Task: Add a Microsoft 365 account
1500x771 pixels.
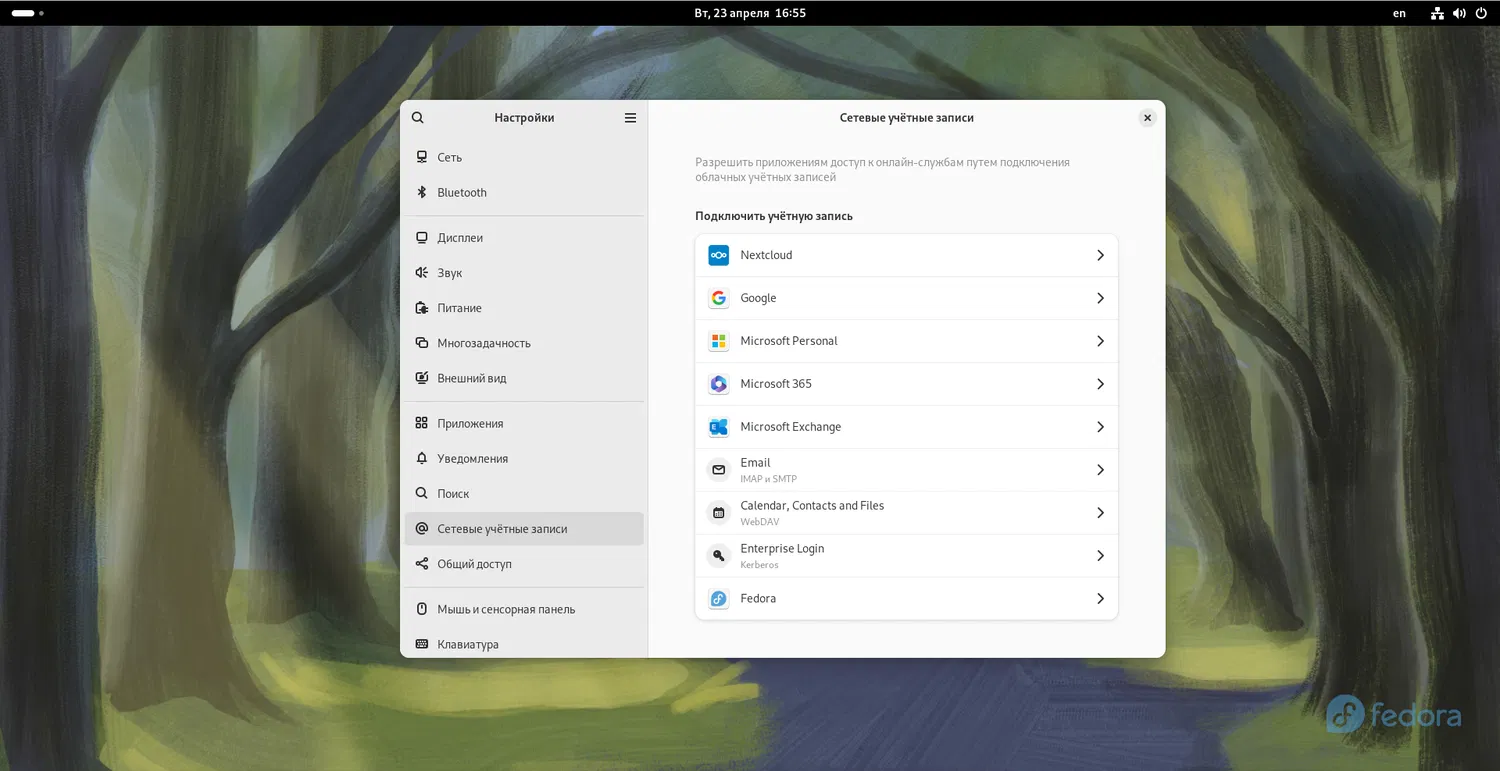Action: coord(906,384)
